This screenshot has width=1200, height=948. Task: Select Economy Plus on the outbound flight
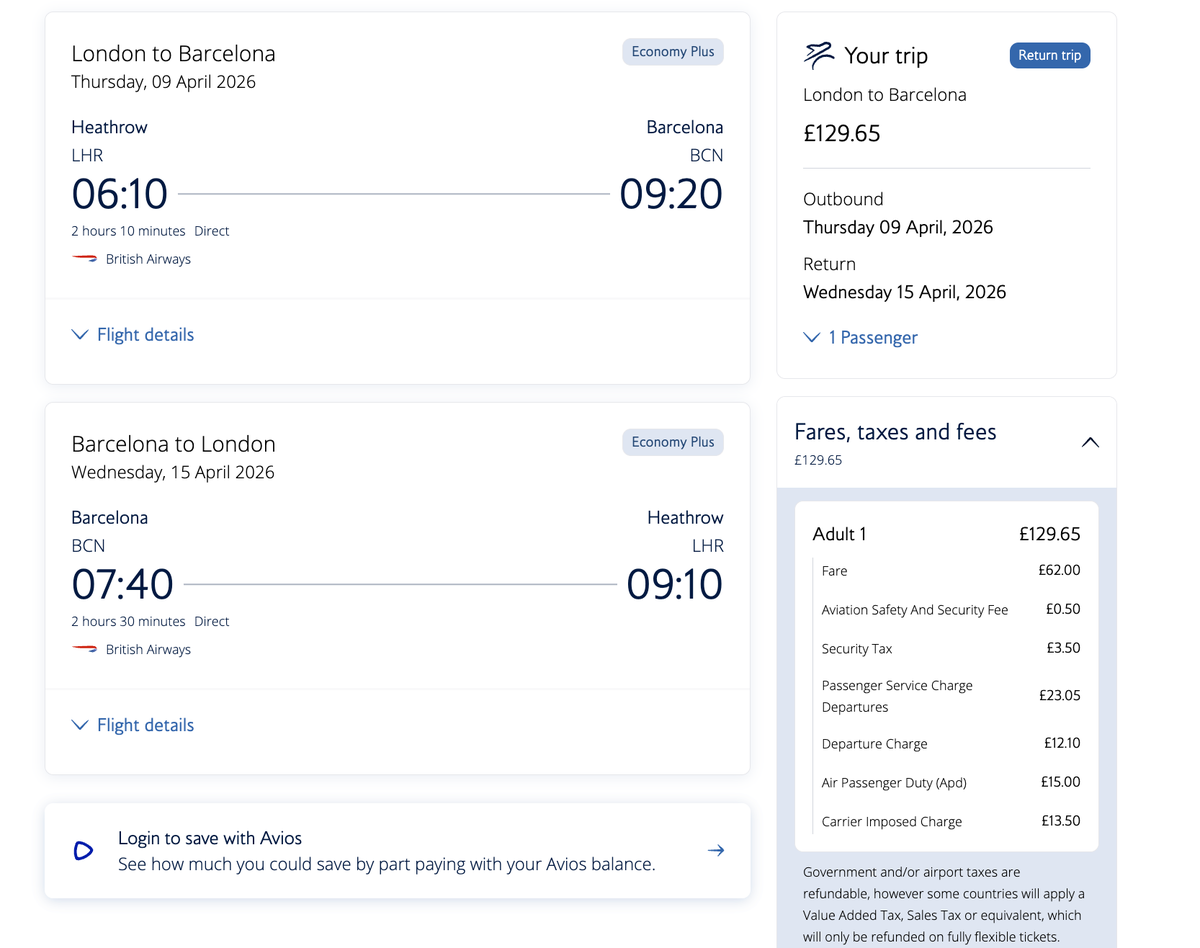point(672,51)
